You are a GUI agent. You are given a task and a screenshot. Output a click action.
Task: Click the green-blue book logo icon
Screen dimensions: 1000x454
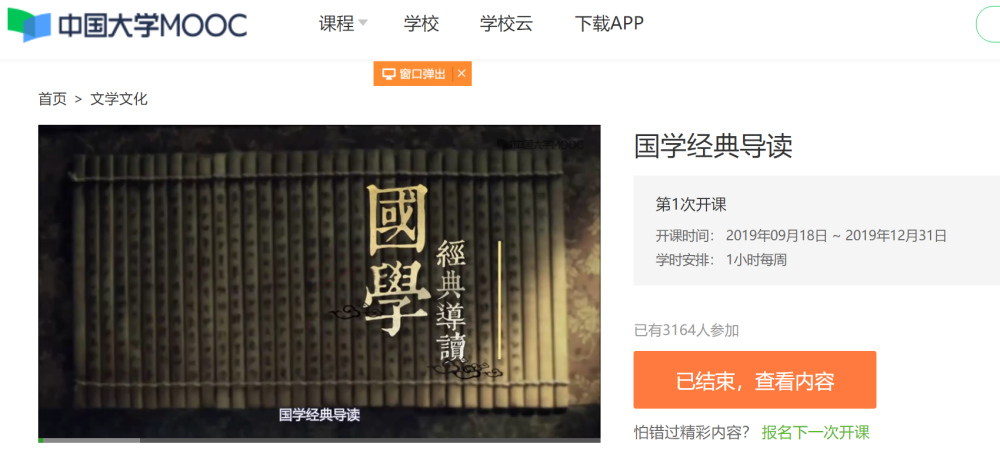28,25
